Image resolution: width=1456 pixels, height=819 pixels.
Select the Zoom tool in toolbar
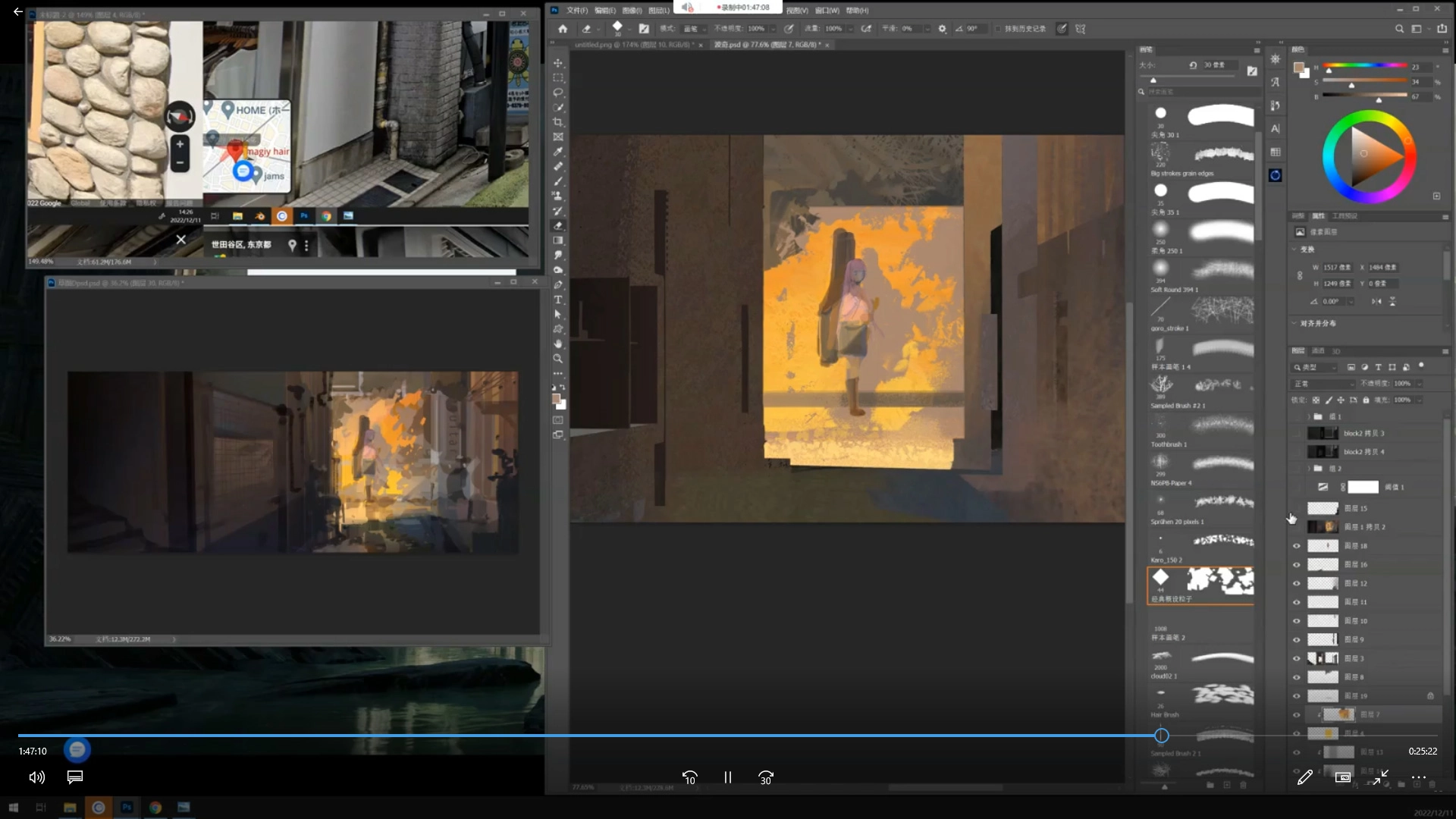pos(558,359)
